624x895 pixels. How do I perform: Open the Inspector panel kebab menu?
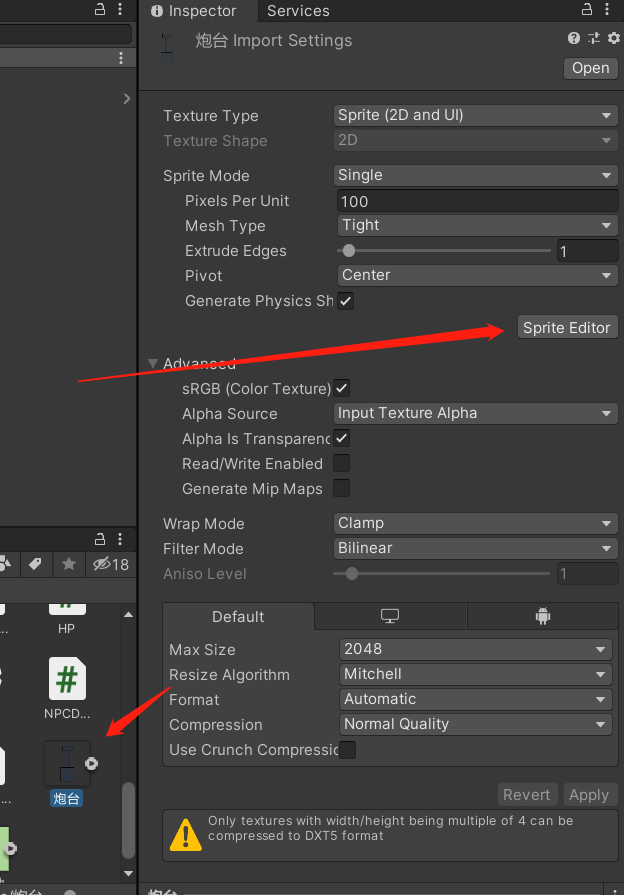tap(607, 9)
